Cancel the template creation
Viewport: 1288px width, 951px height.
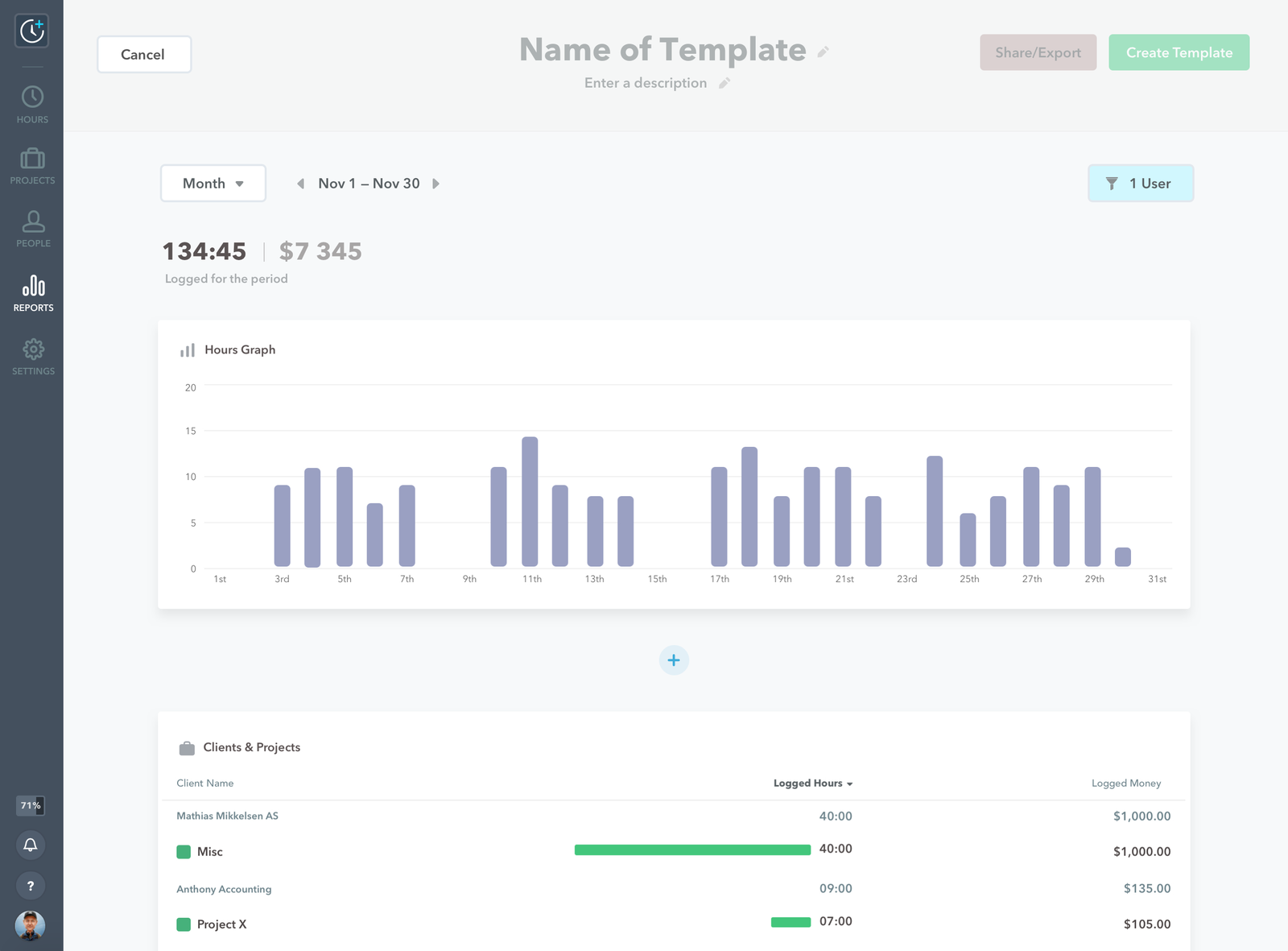tap(143, 54)
